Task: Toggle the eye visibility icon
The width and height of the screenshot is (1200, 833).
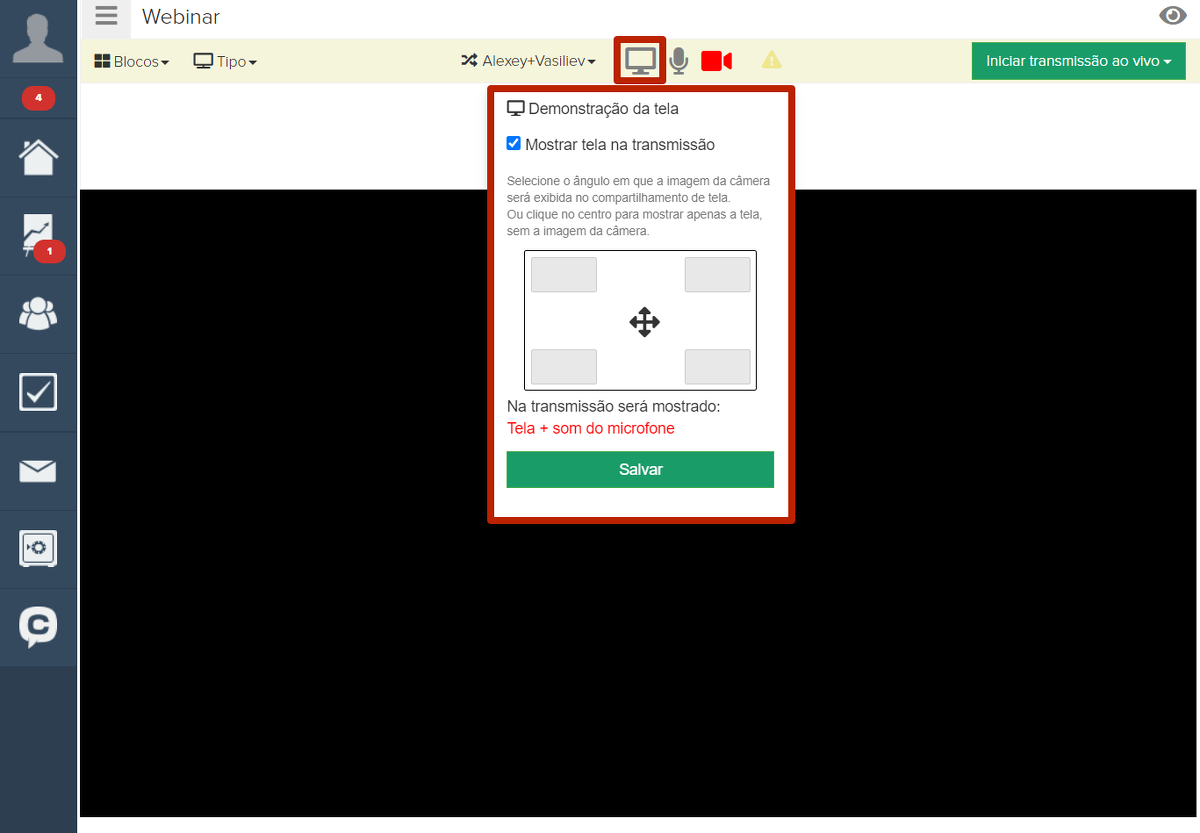Action: [1172, 16]
